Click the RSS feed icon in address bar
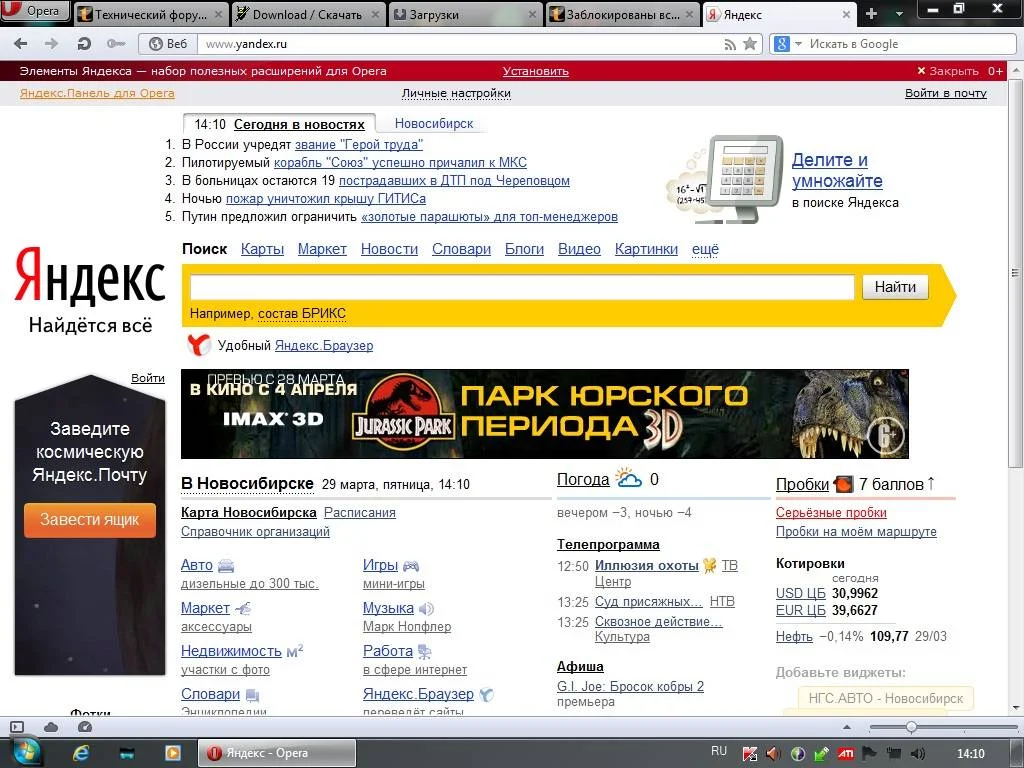The width and height of the screenshot is (1024, 768). 730,44
